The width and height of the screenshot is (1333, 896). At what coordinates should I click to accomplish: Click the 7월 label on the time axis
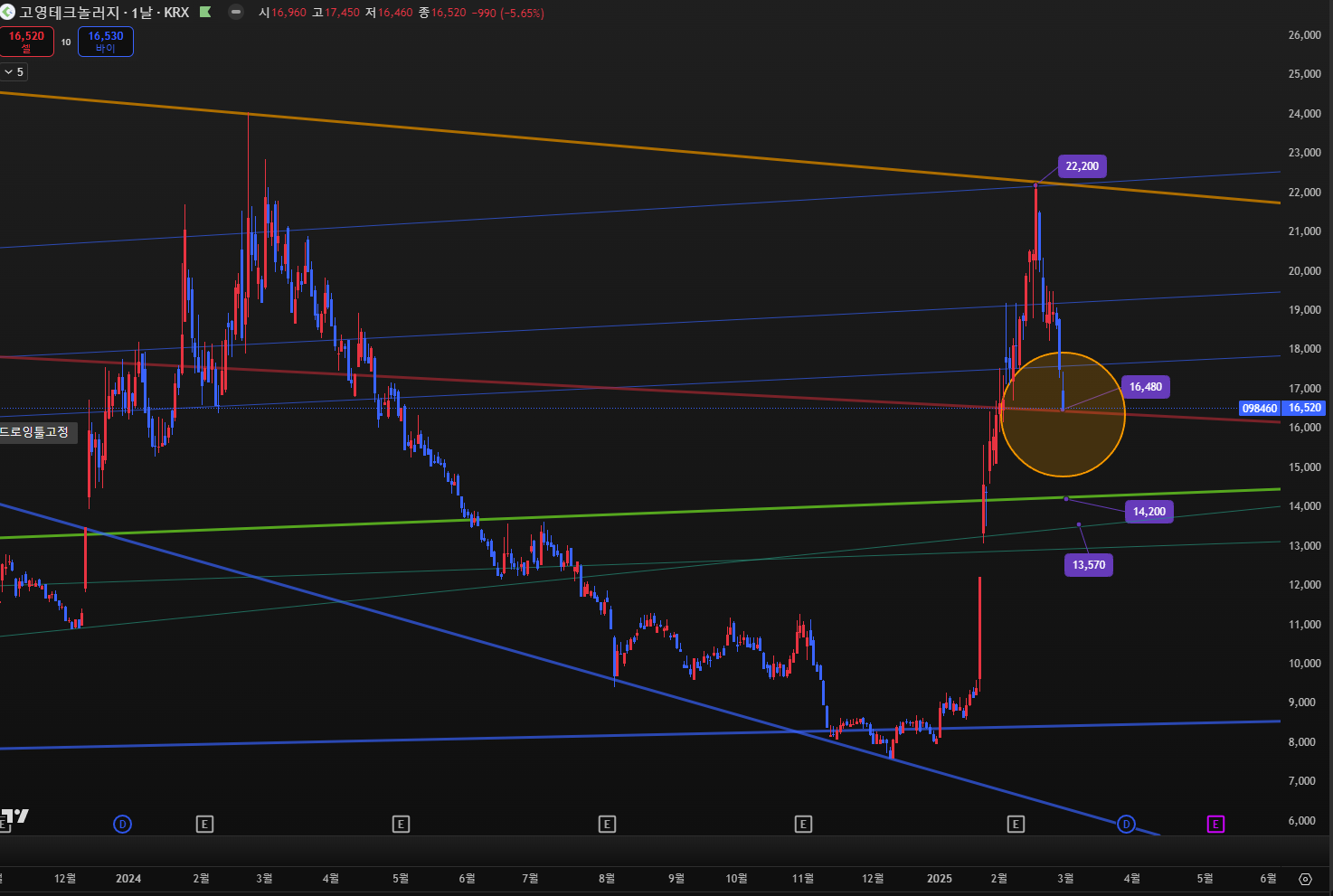pos(531,879)
